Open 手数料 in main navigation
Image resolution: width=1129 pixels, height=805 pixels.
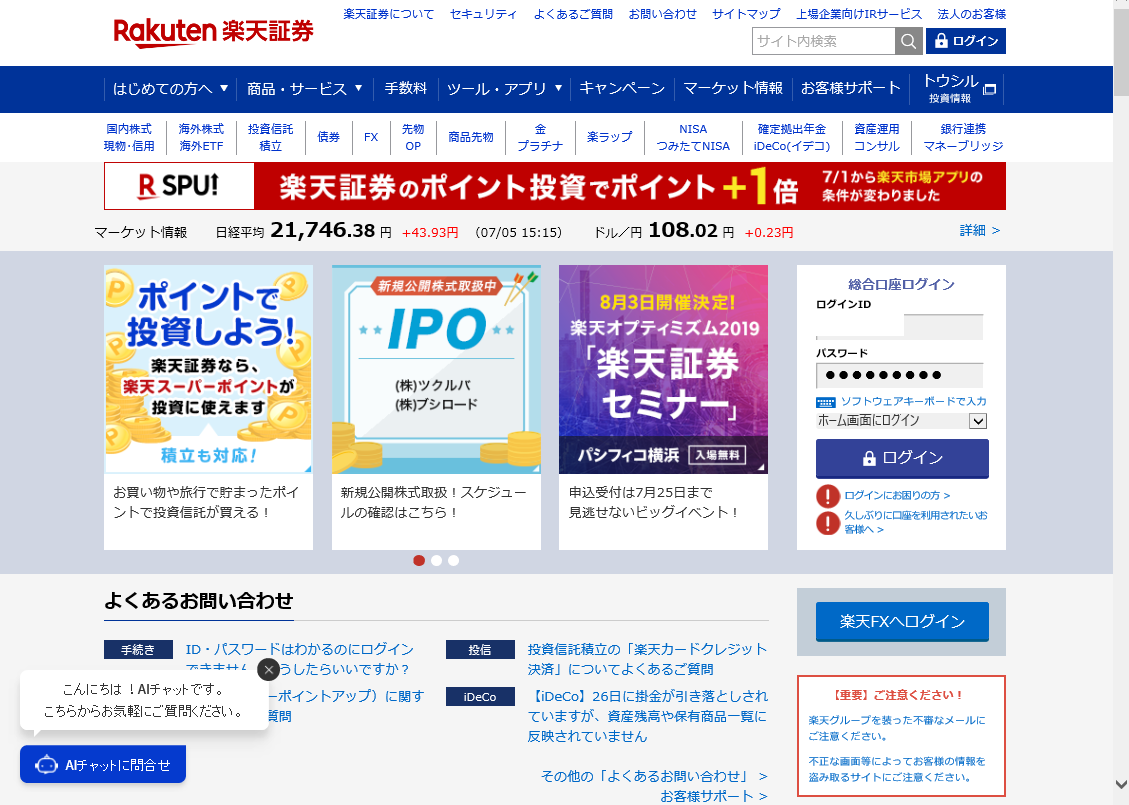click(405, 88)
